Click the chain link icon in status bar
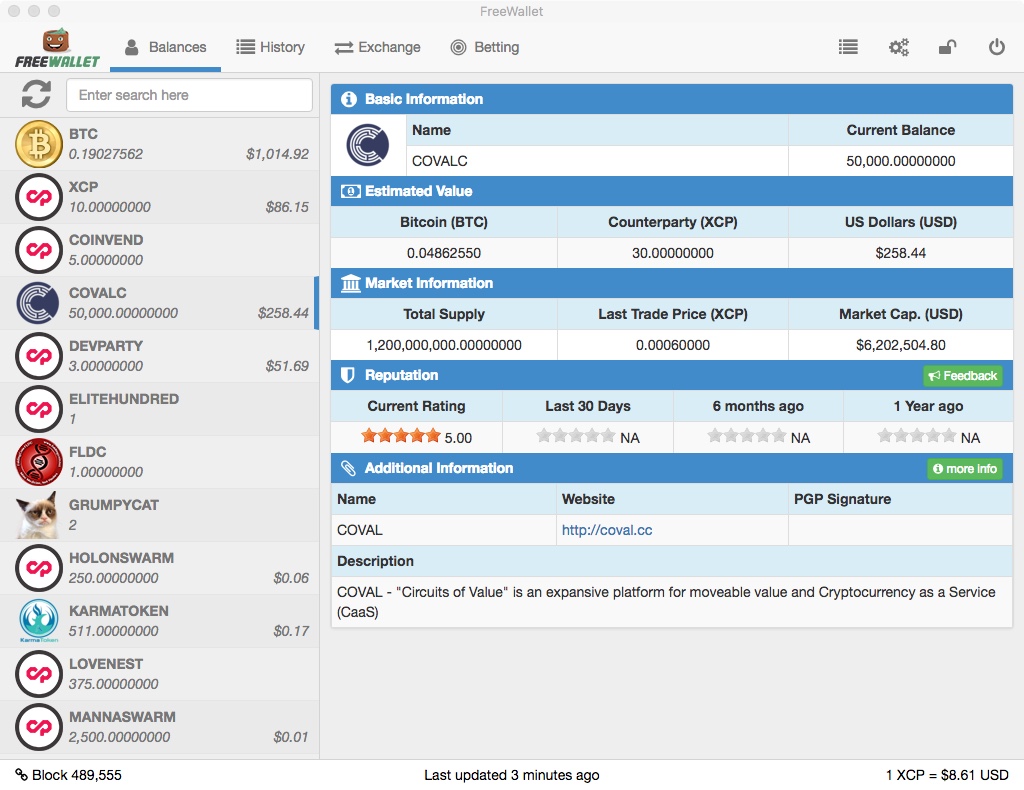 (x=21, y=774)
